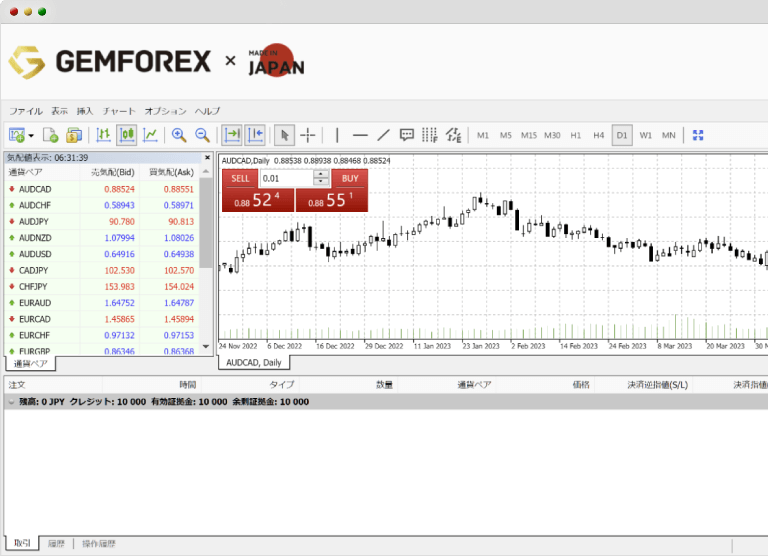Set timeframe to MN
768x556 pixels.
click(x=669, y=135)
